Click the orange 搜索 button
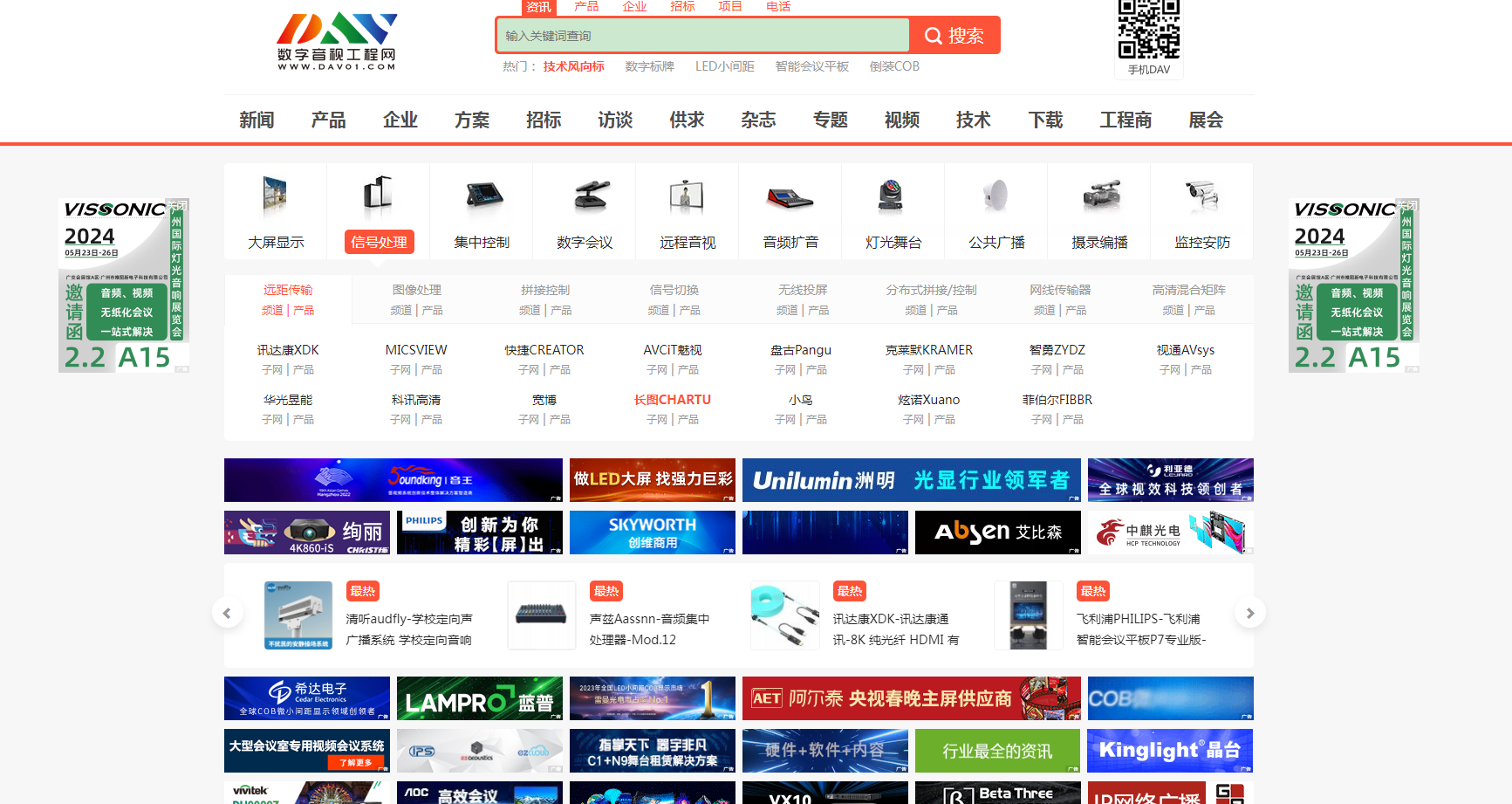The width and height of the screenshot is (1512, 804). pos(954,36)
